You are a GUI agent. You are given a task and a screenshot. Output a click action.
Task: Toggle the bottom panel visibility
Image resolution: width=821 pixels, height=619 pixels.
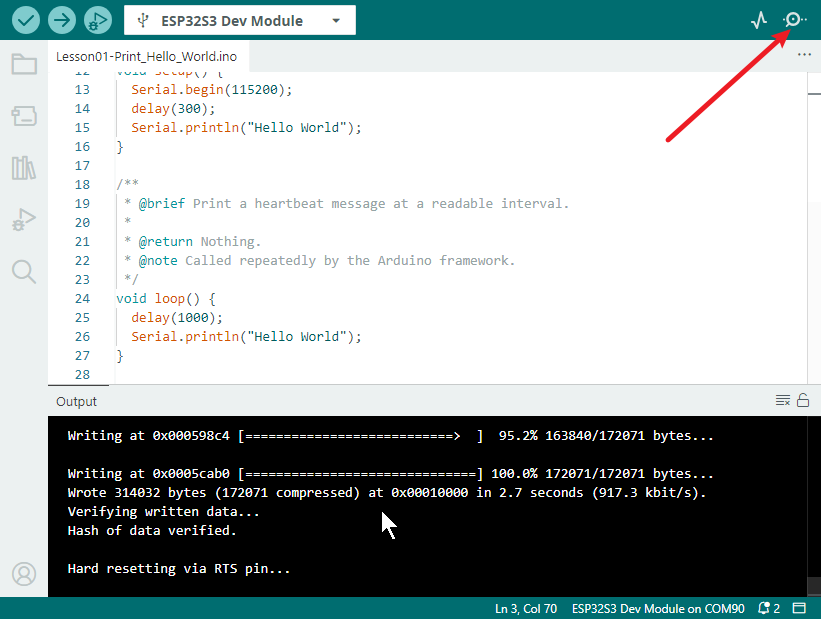pos(799,608)
